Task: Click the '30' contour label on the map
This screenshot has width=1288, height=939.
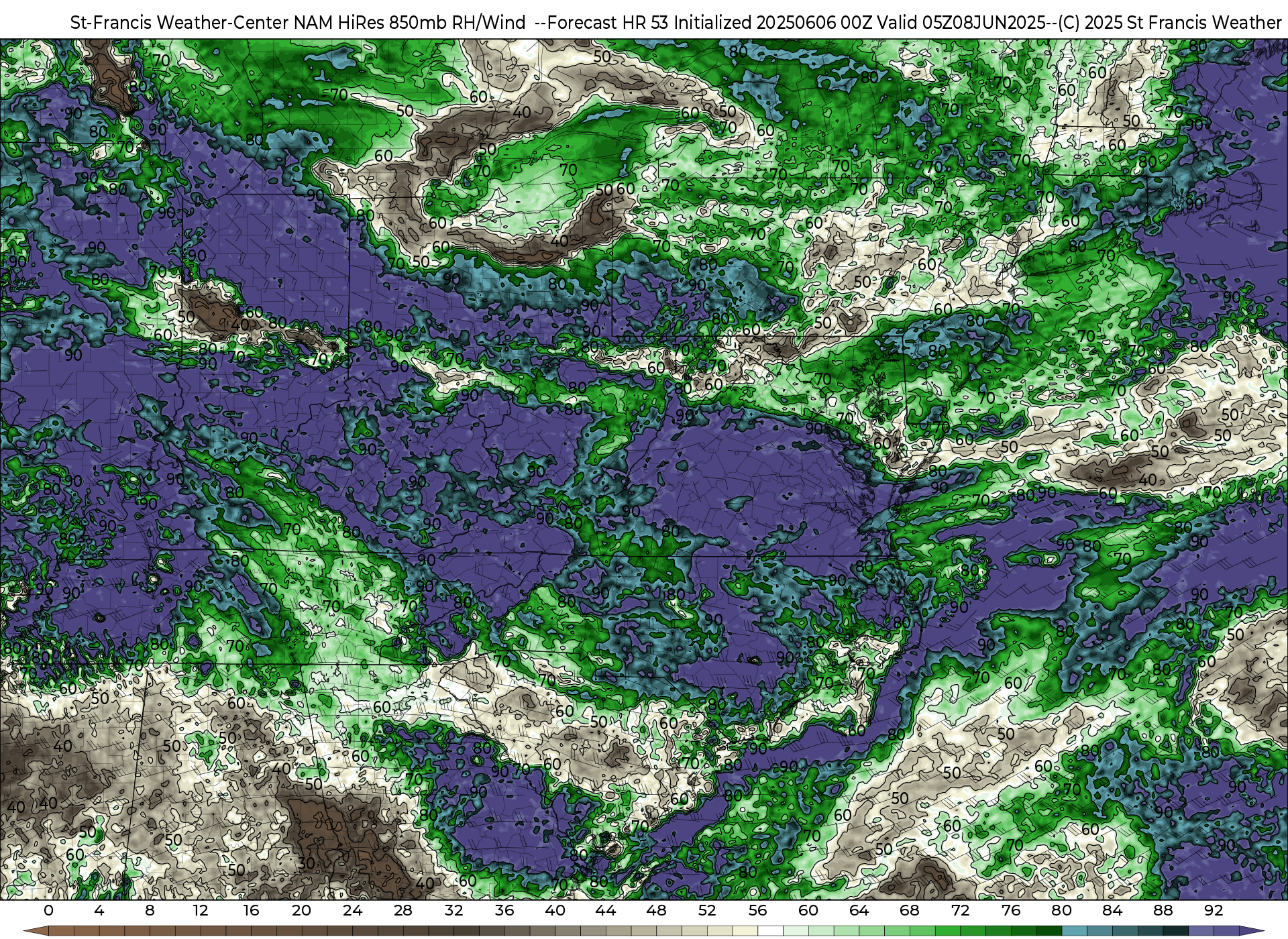Action: (x=306, y=863)
